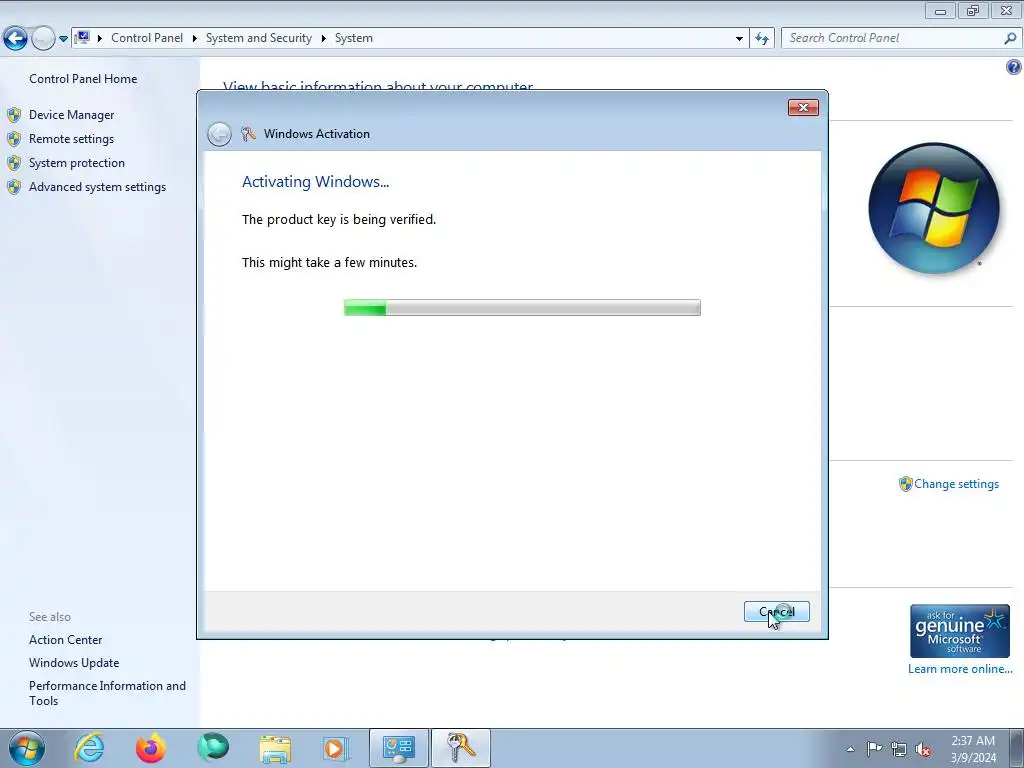Minimize the Control Panel window
This screenshot has width=1024, height=768.
pyautogui.click(x=940, y=10)
